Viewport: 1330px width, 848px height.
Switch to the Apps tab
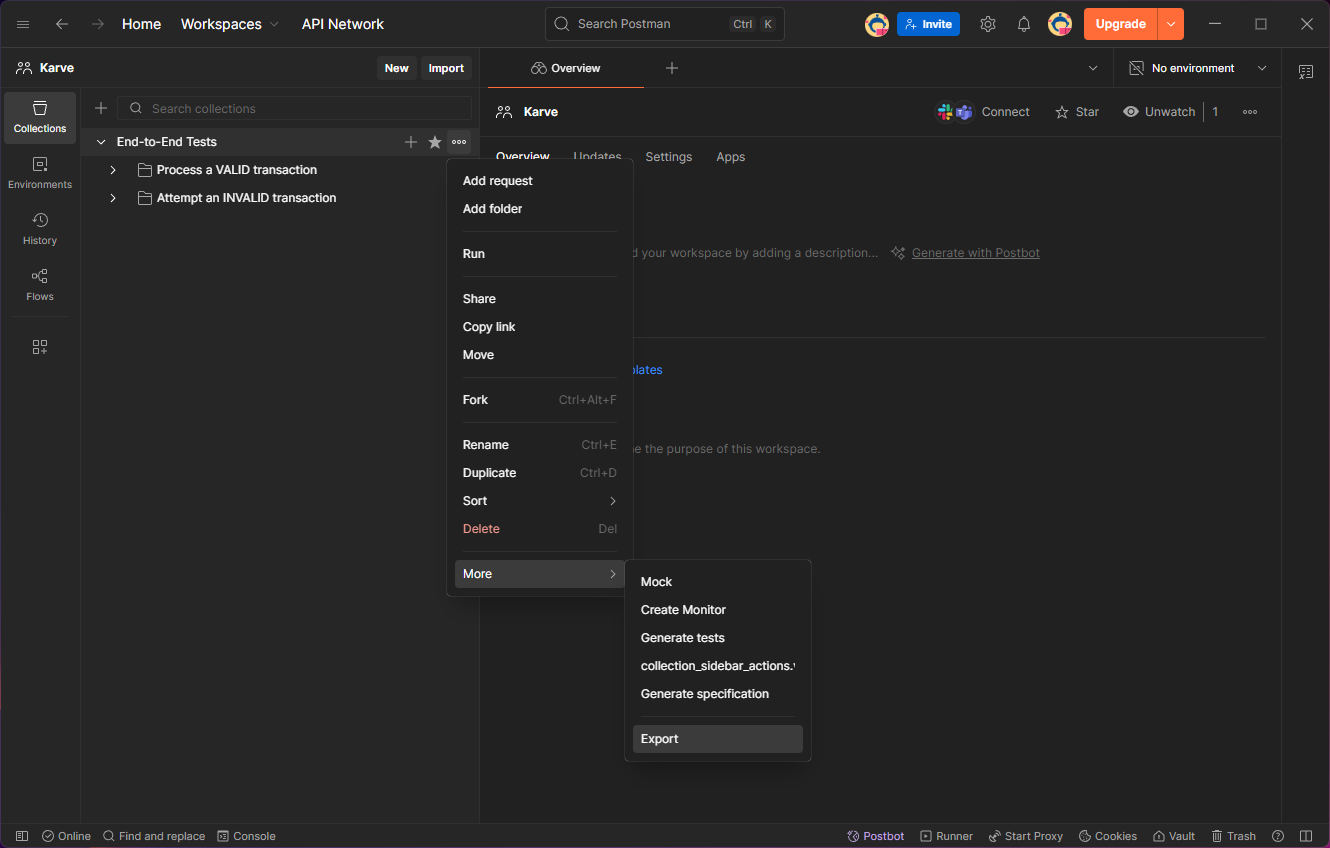click(x=731, y=157)
